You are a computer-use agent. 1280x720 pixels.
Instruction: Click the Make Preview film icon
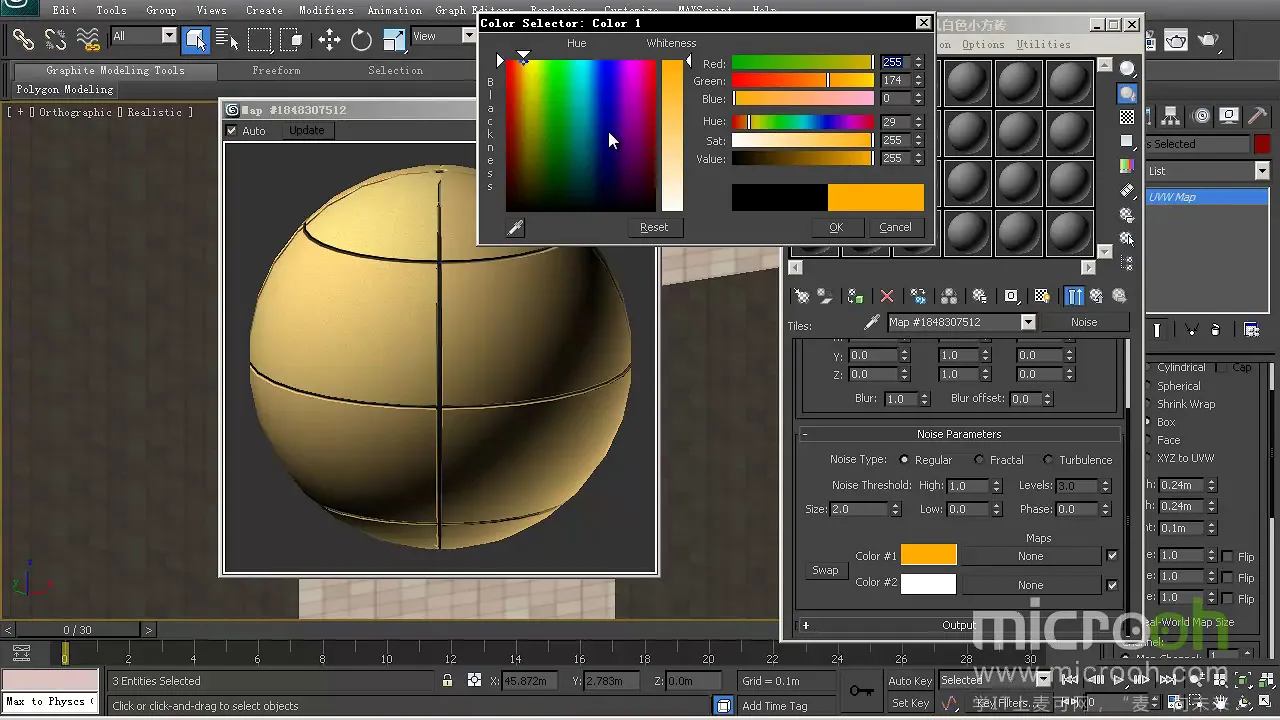click(x=1127, y=190)
